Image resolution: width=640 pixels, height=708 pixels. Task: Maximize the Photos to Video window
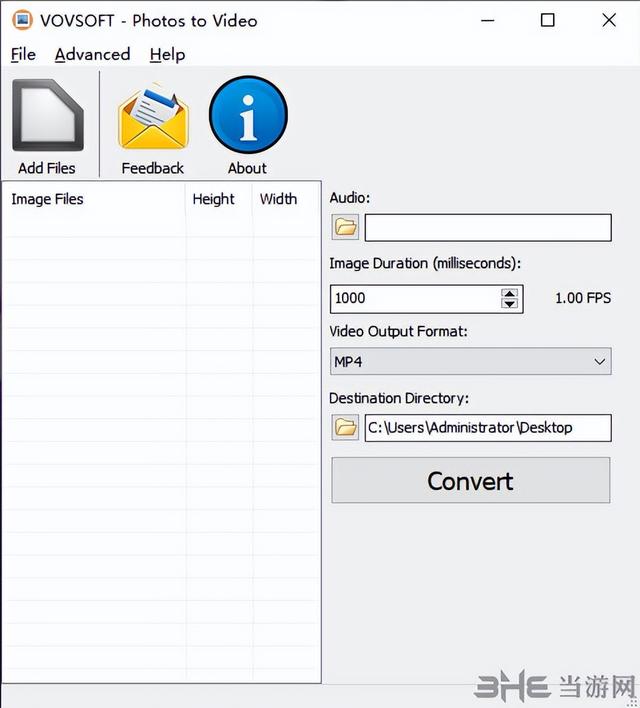tap(547, 20)
